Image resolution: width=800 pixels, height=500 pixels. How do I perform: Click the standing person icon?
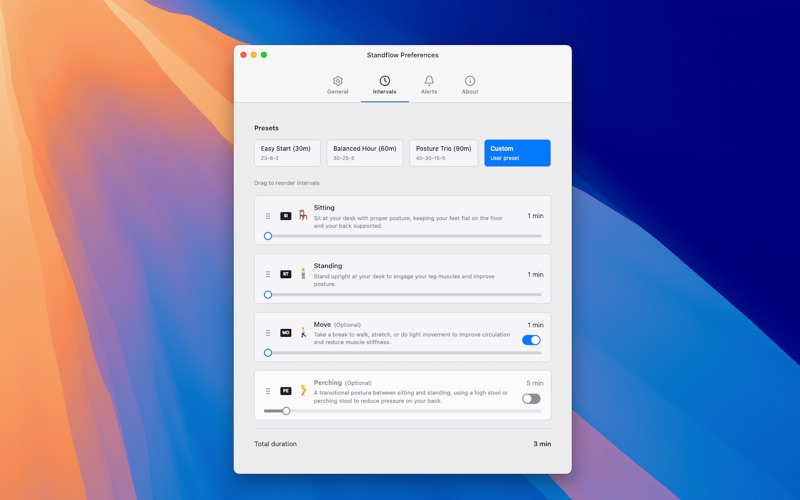pyautogui.click(x=303, y=273)
